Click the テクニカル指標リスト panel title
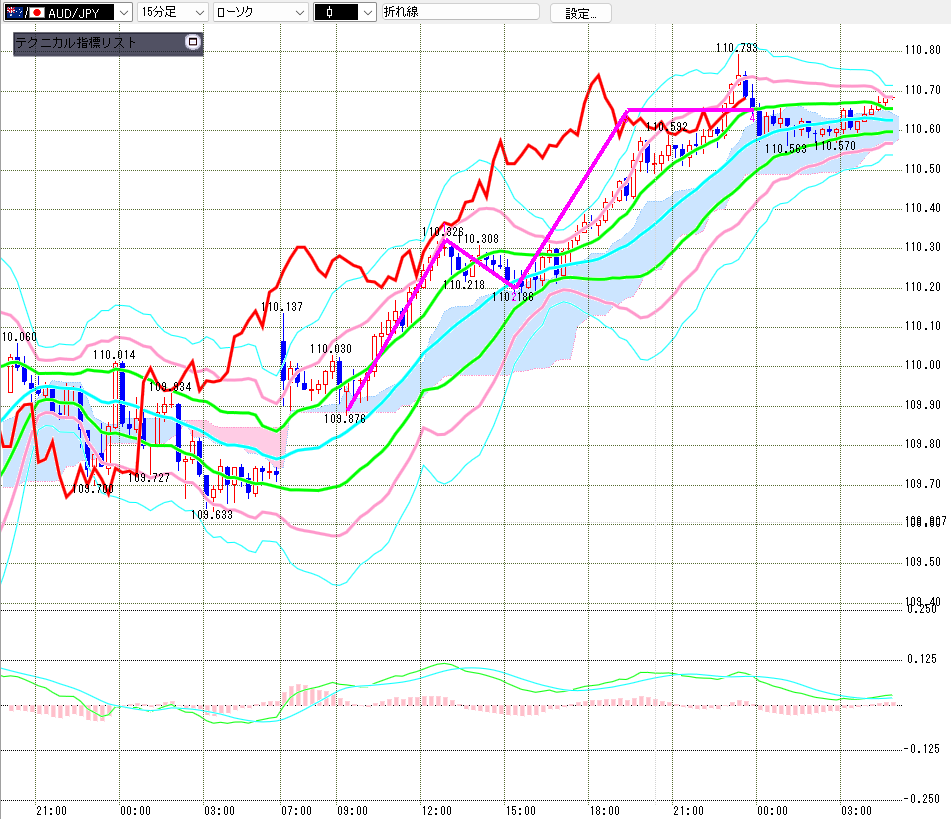 pos(76,42)
